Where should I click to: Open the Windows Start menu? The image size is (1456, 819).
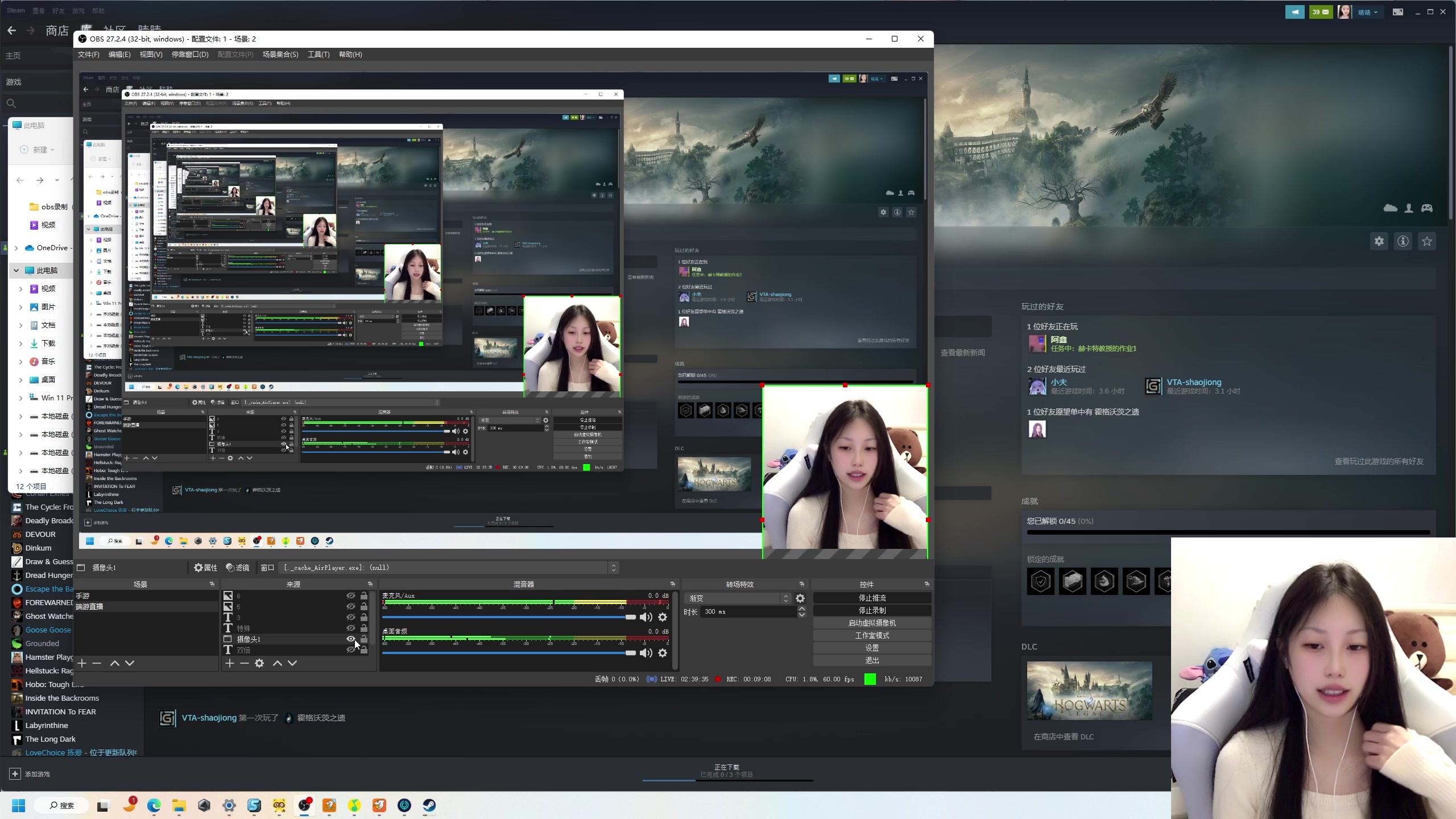tap(19, 805)
